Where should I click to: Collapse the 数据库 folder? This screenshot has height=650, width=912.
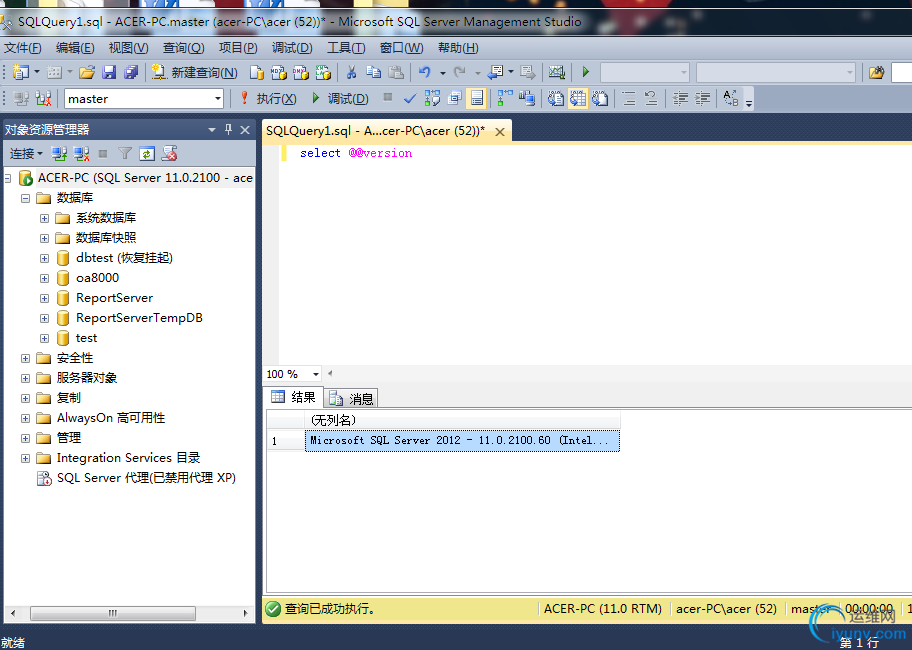[25, 198]
